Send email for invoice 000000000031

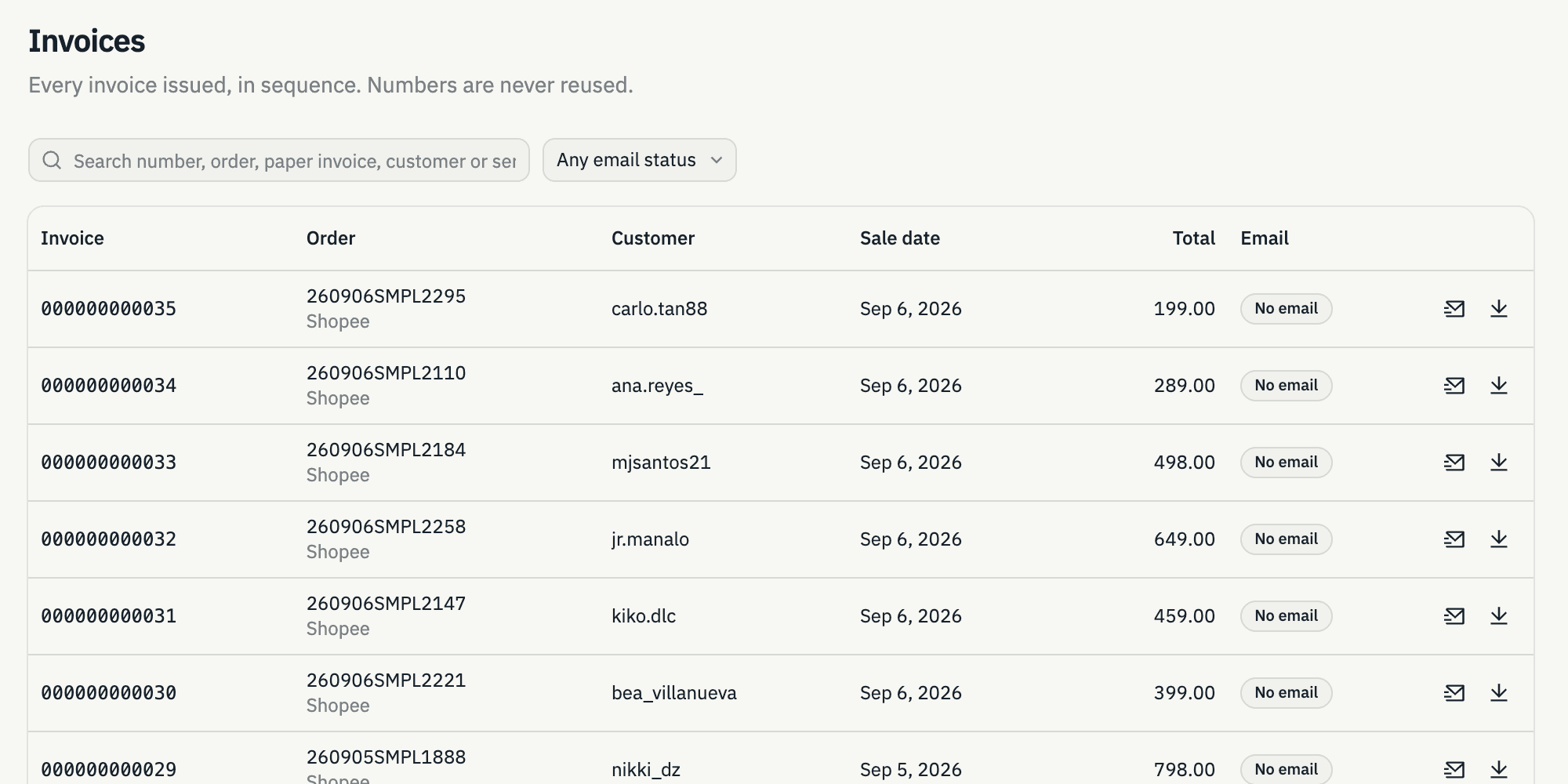point(1454,616)
